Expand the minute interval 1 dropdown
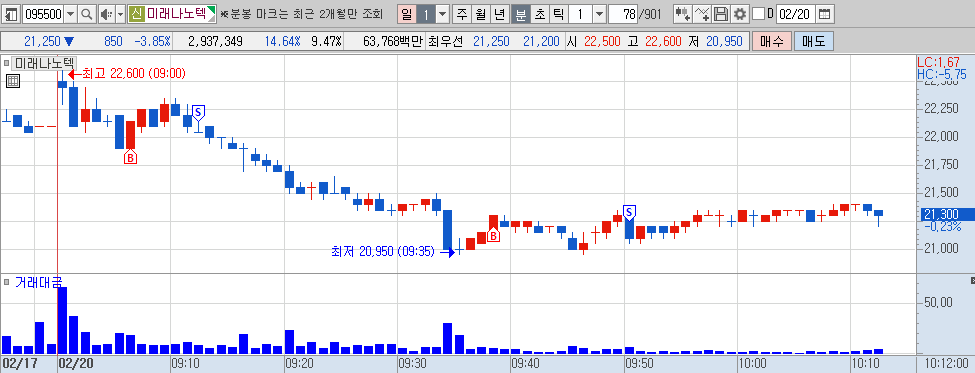Screen dimensions: 975x373 599,13
